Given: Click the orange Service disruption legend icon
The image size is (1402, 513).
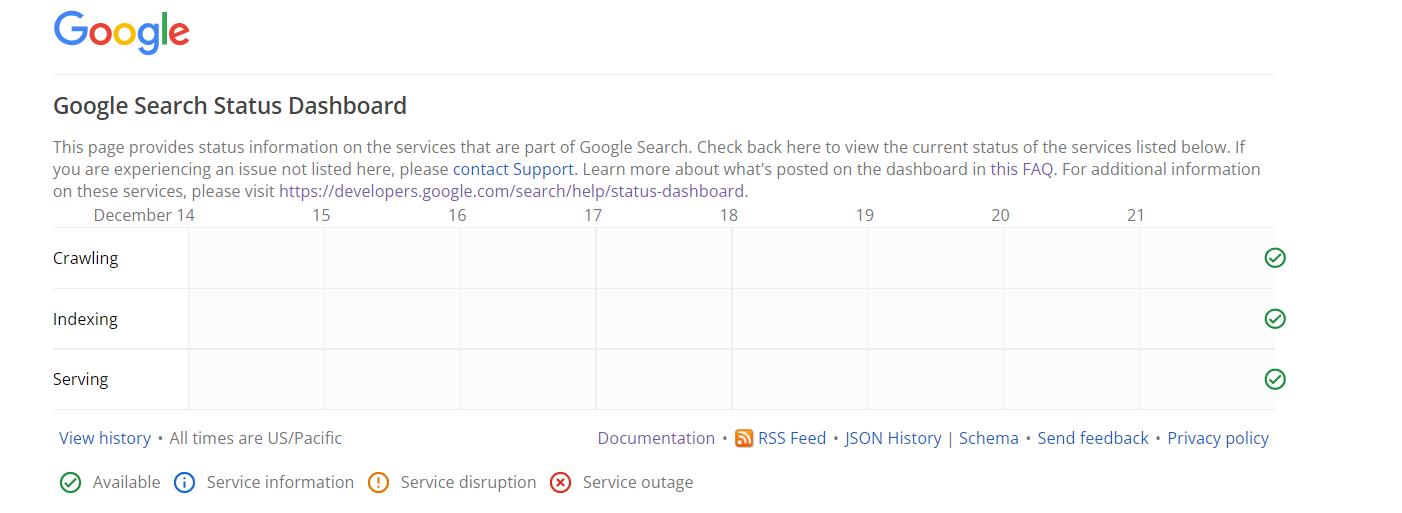Looking at the screenshot, I should pyautogui.click(x=378, y=483).
